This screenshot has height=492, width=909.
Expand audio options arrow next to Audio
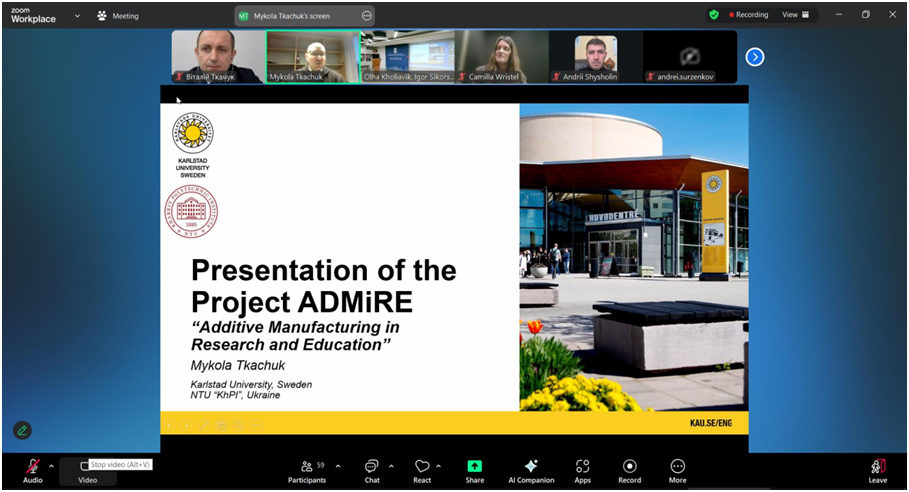pyautogui.click(x=52, y=466)
